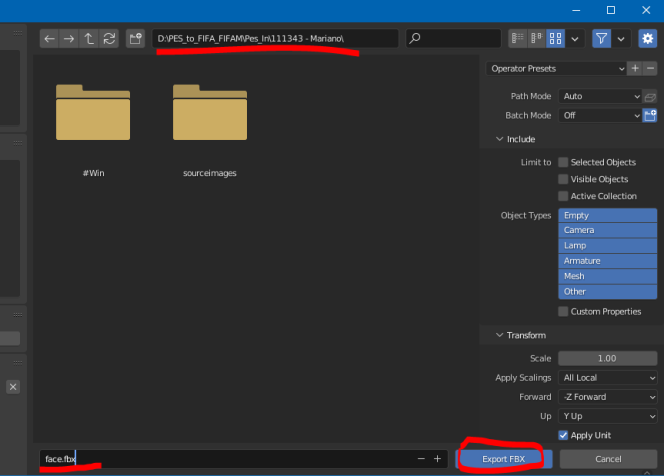Viewport: 664px width, 476px height.
Task: Open the Up axis dropdown
Action: click(x=608, y=416)
